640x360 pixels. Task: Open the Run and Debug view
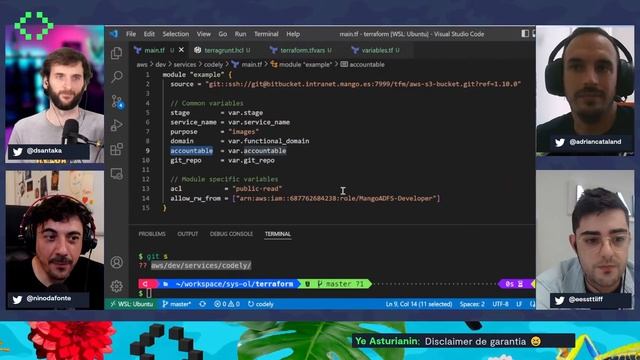point(117,125)
